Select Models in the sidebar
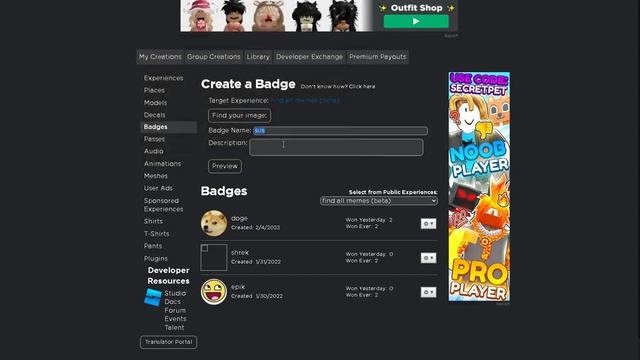 click(x=155, y=102)
